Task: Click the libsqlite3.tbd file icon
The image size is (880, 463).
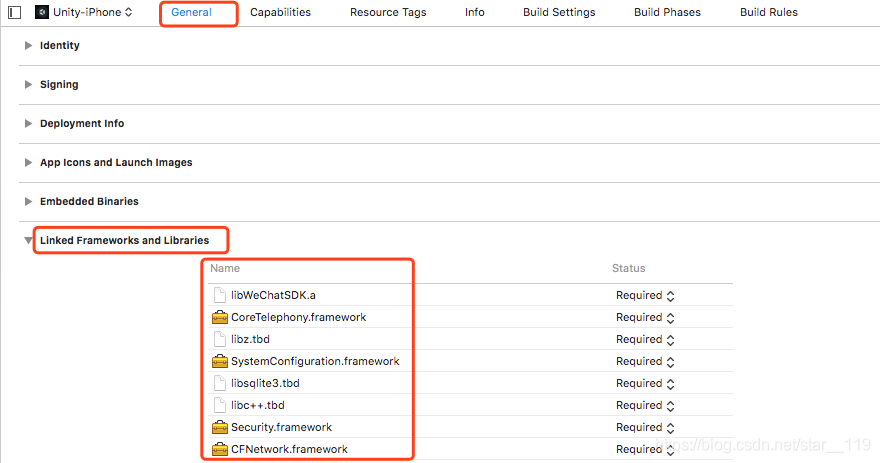Action: 219,383
